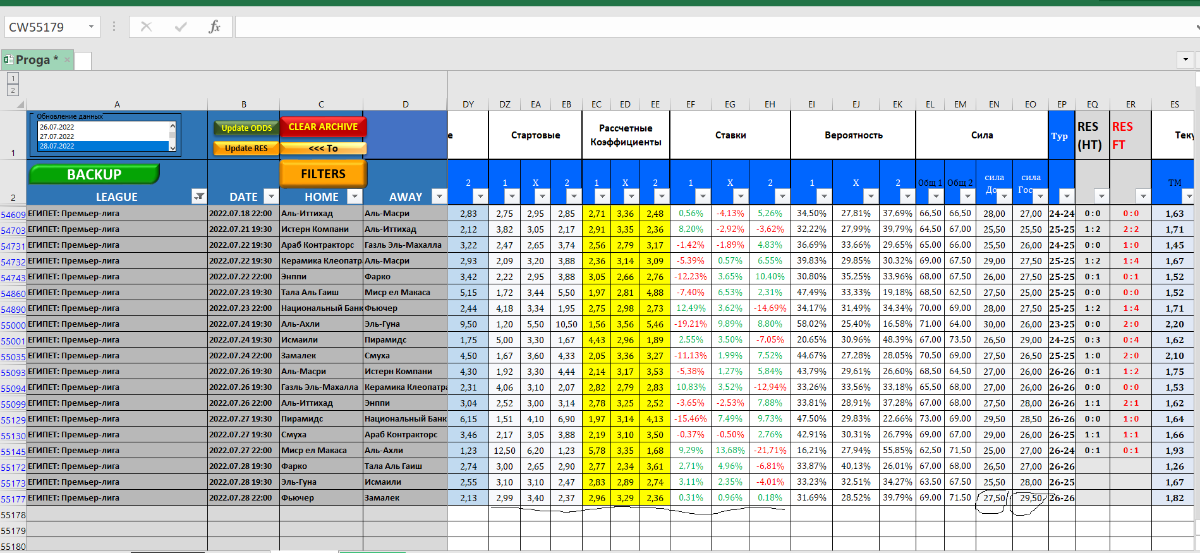Open Insert Function fx dialog
Screen dimensions: 1200x553
[x=214, y=27]
